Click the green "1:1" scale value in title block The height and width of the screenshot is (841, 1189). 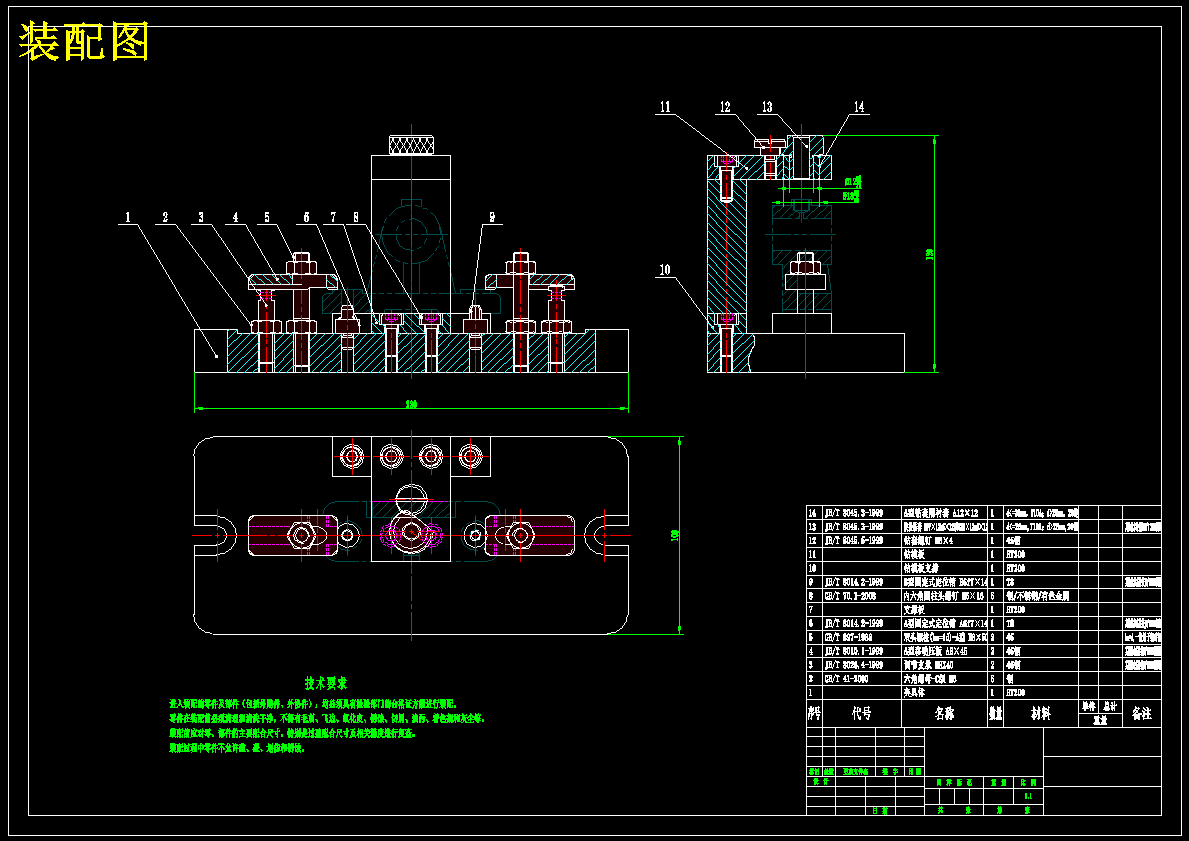point(1028,796)
